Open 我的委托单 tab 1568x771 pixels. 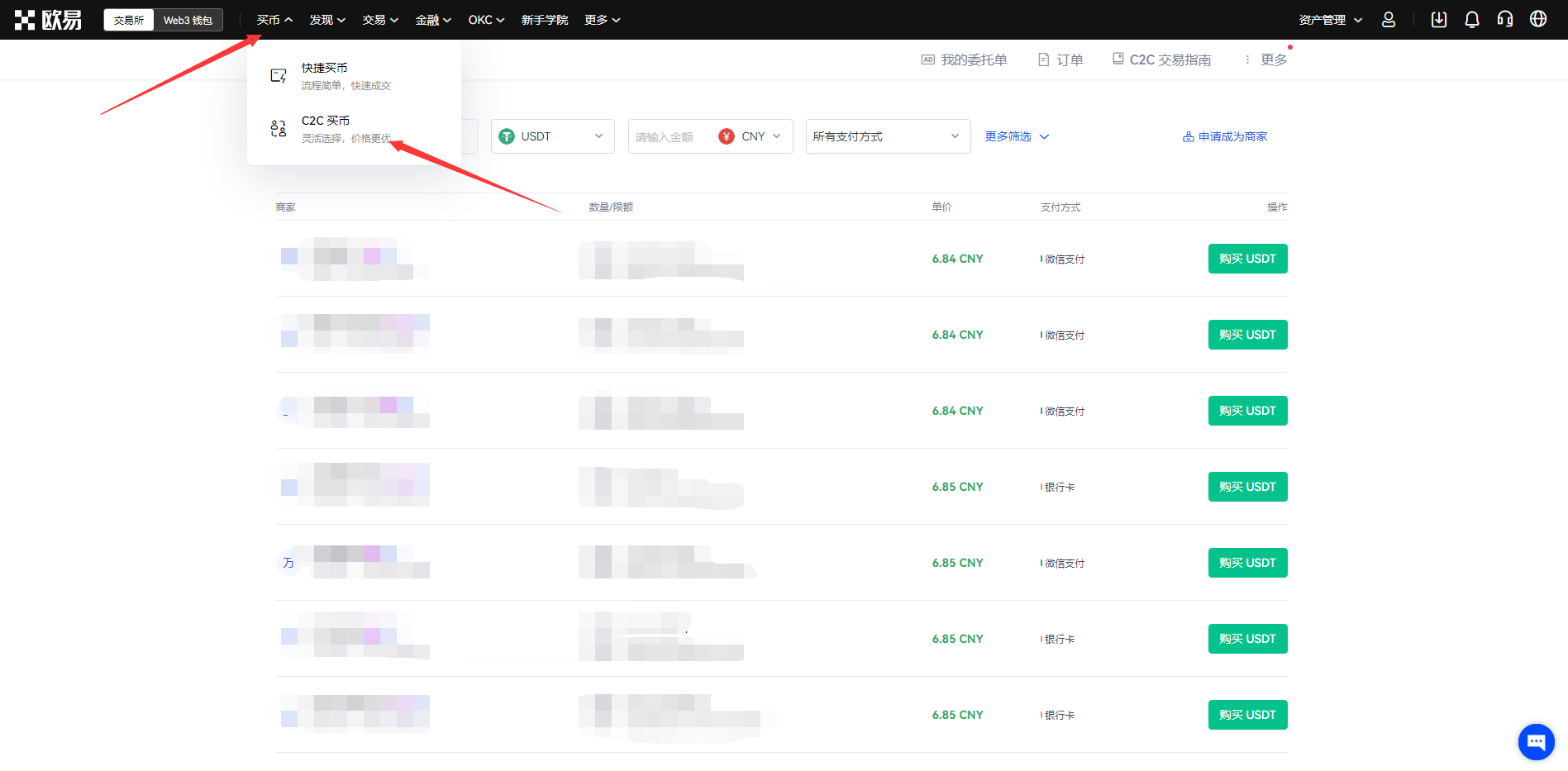click(x=964, y=59)
